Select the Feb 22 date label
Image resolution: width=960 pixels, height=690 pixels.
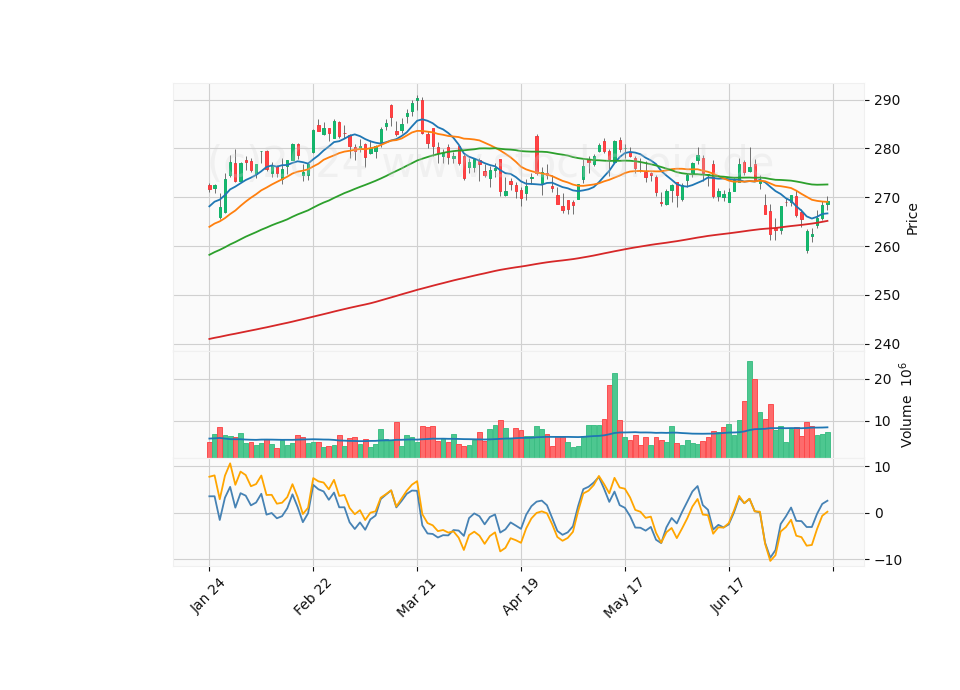point(312,596)
